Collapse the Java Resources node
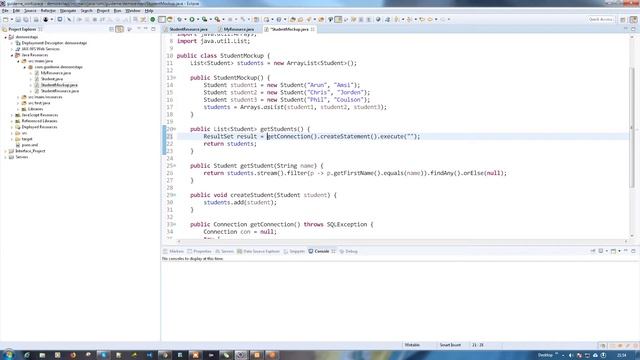This screenshot has height=360, width=640. click(x=12, y=55)
